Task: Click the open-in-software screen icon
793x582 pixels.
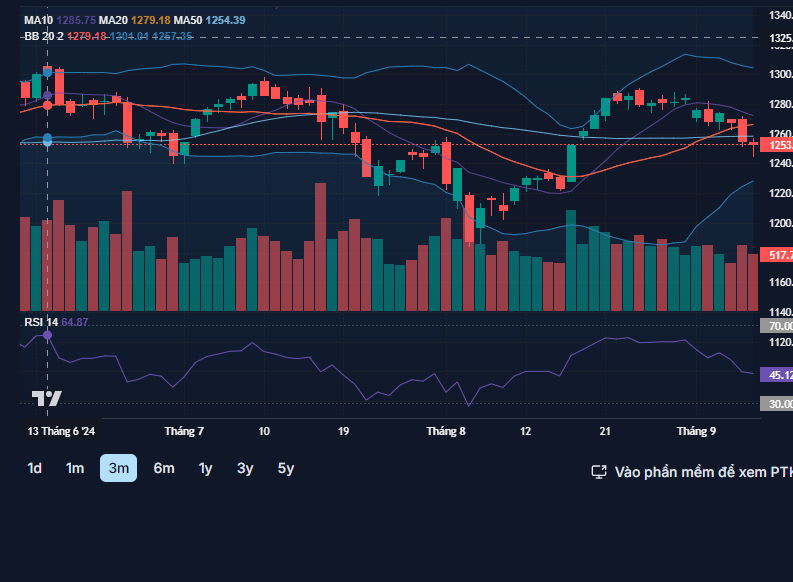Action: pos(599,471)
